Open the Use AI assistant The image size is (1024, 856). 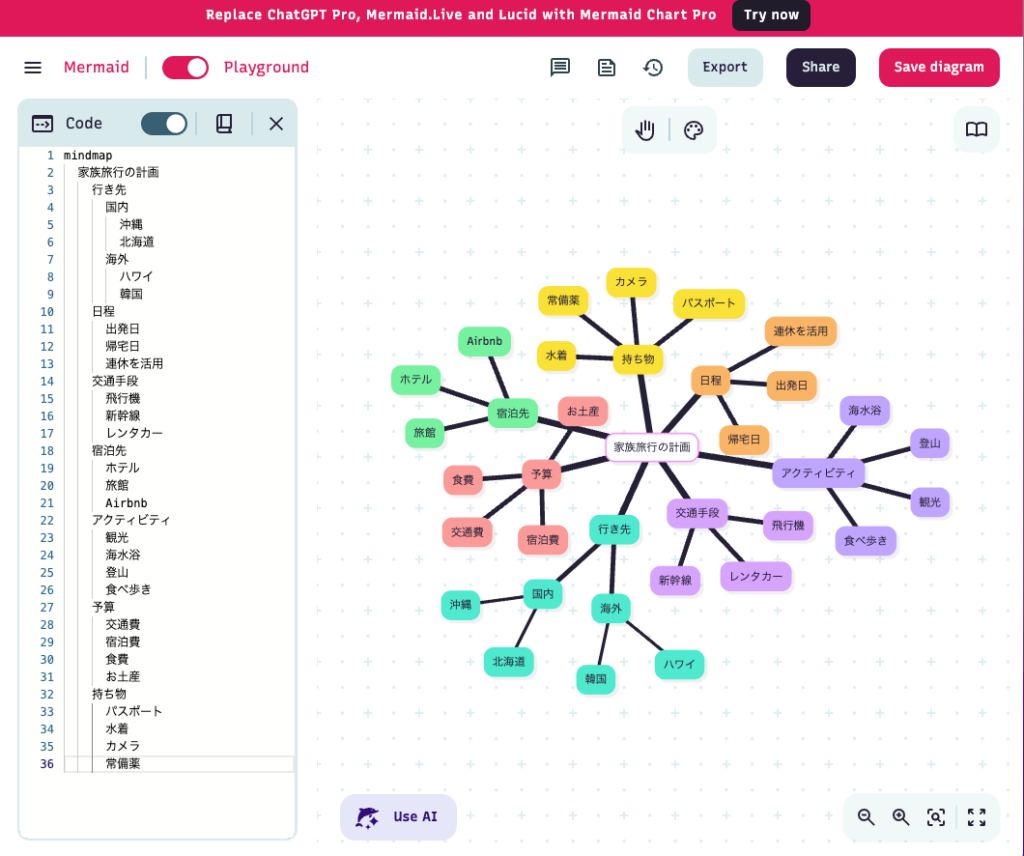398,817
